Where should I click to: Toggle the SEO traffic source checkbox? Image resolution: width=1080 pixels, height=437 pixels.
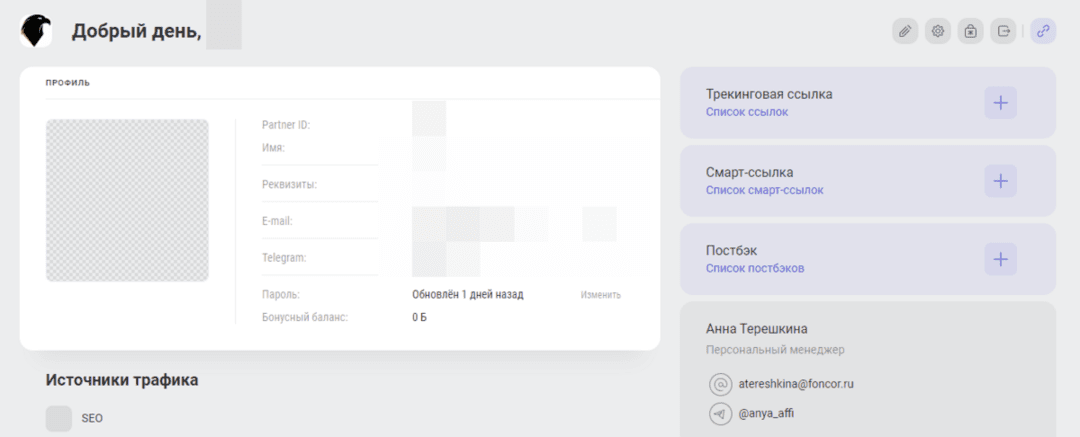(x=59, y=418)
